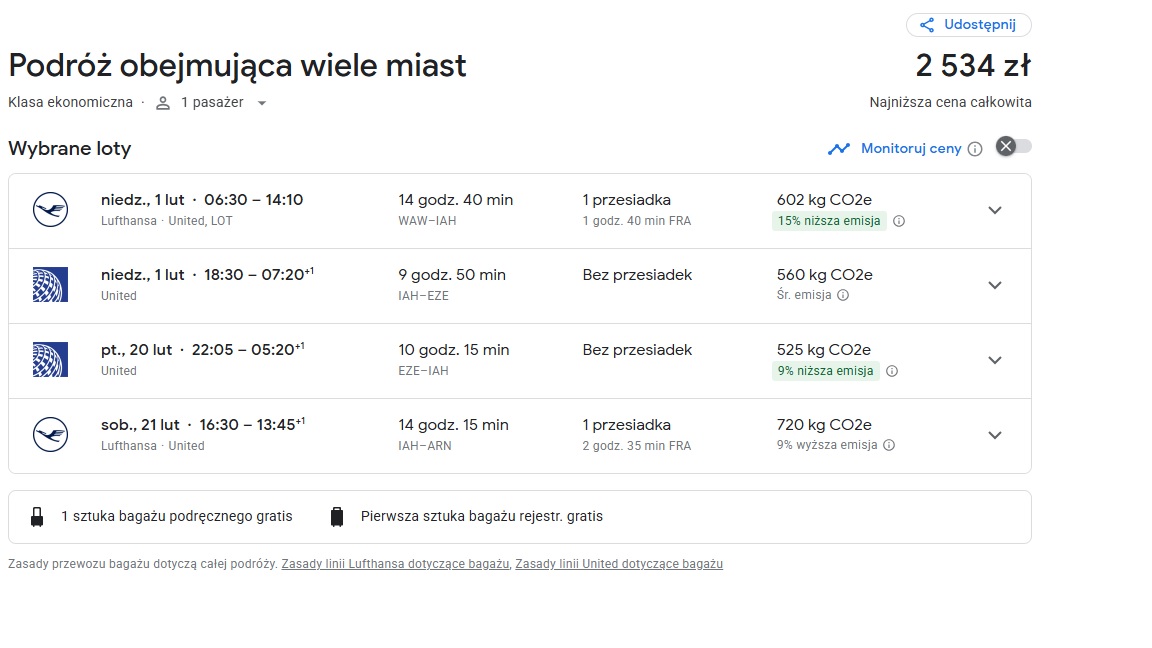This screenshot has height=648, width=1152.
Task: Open info icon next to Monitoruj ceny
Action: coord(975,149)
